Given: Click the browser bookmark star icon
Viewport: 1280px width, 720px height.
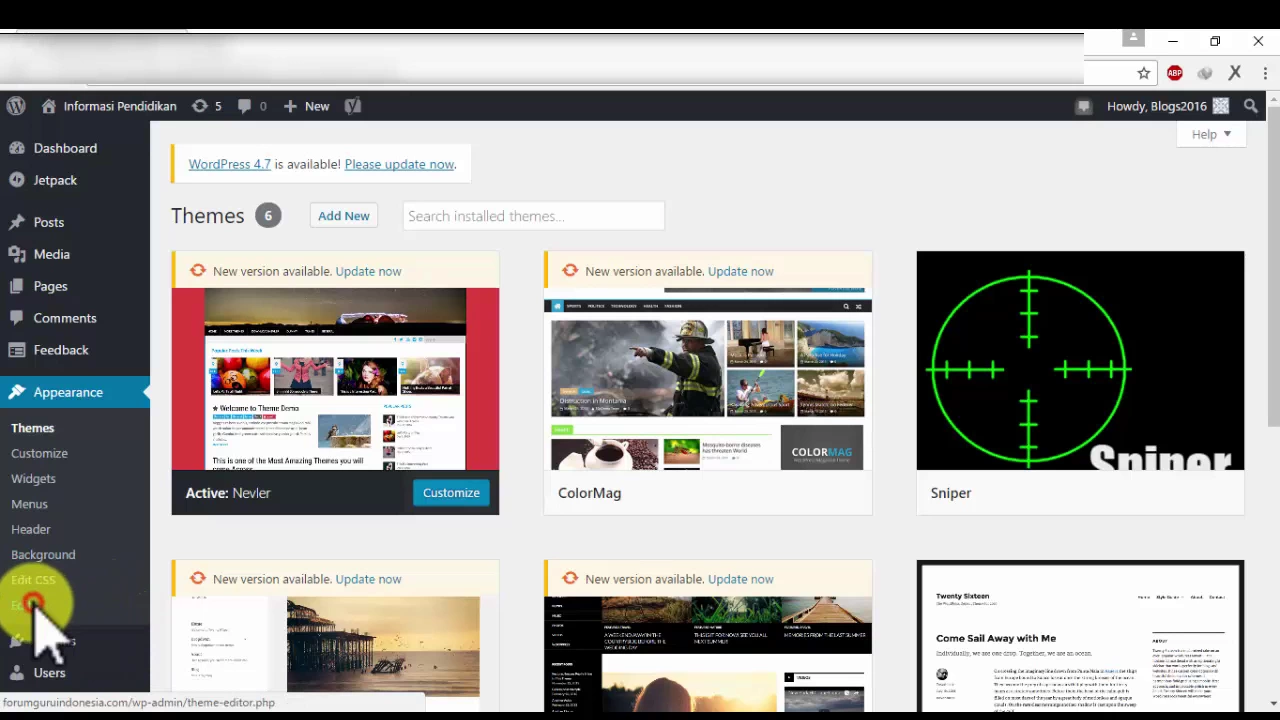Looking at the screenshot, I should [1143, 73].
